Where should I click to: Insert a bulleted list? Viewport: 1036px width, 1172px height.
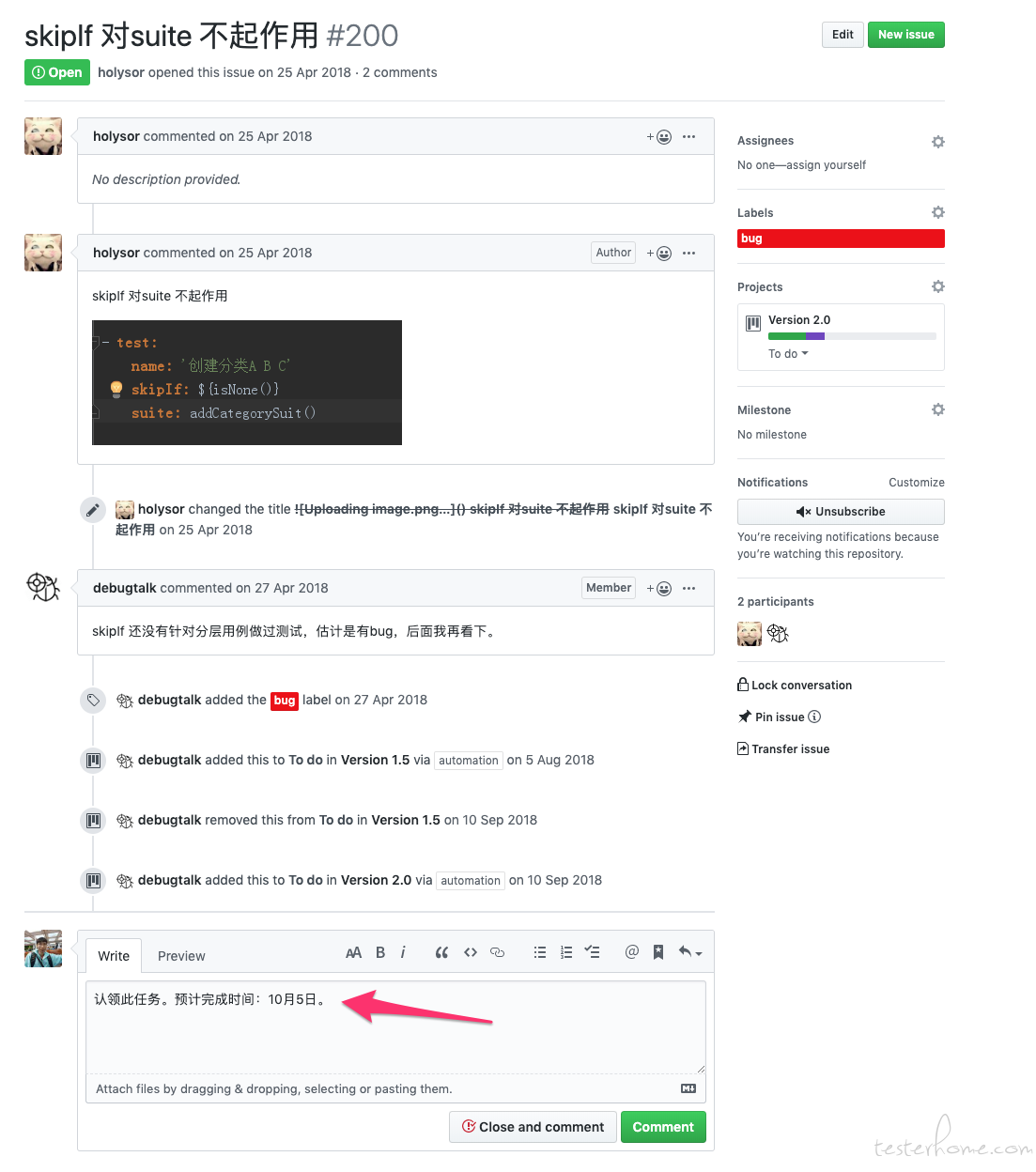[540, 952]
